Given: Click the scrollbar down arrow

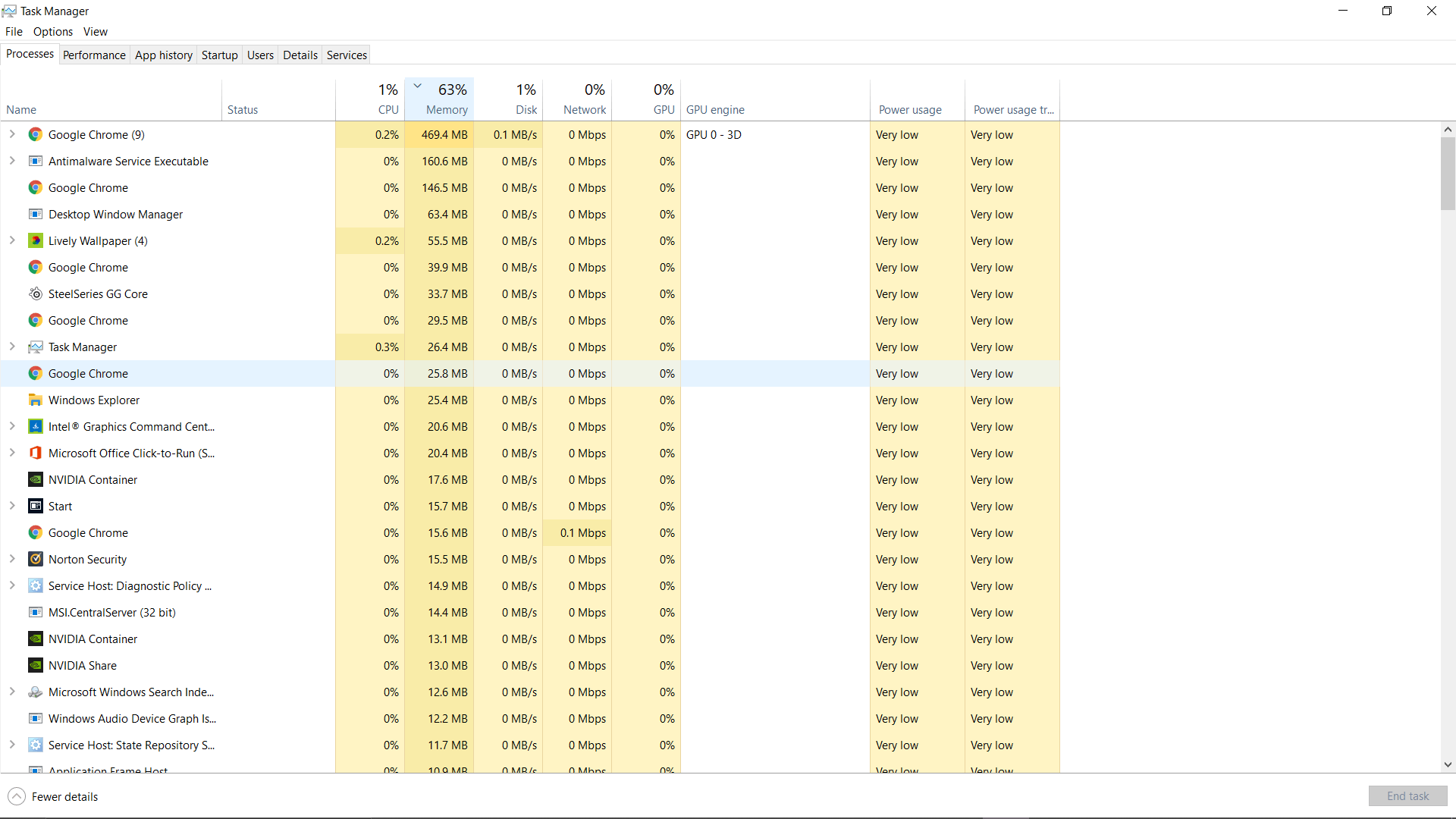Looking at the screenshot, I should [1448, 765].
